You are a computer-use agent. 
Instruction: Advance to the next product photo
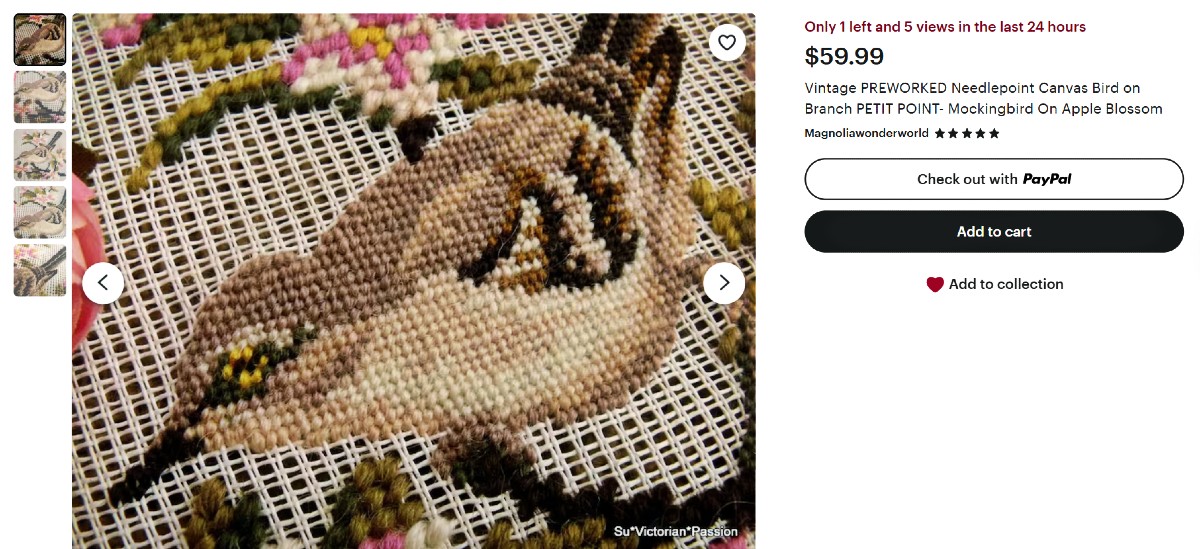coord(724,283)
